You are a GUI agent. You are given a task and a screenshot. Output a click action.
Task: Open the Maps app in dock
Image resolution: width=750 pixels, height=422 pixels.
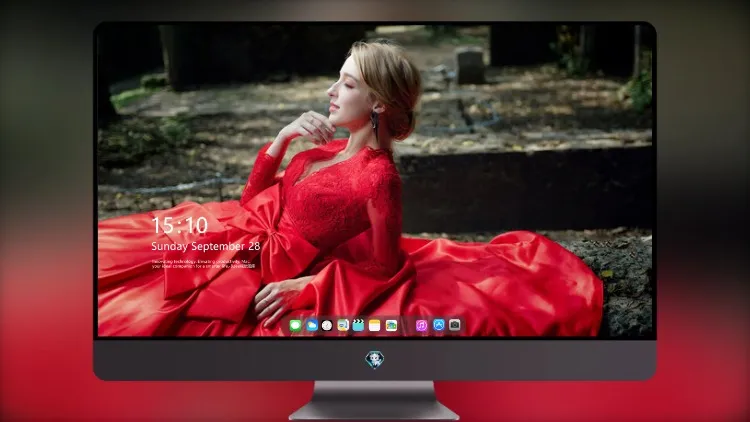[x=343, y=326]
